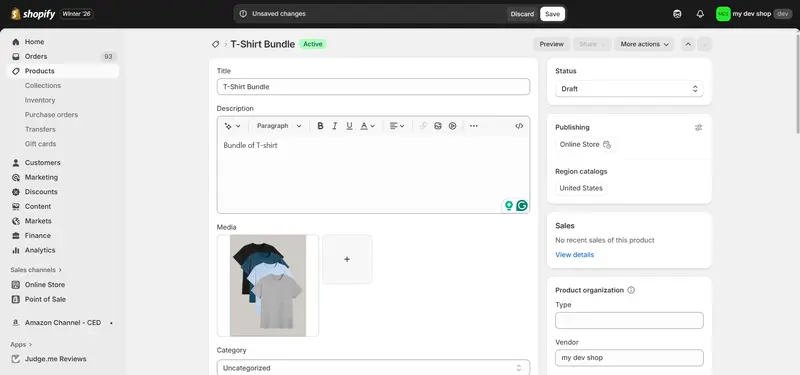This screenshot has height=375, width=800.
Task: Click the green MDS store avatar
Action: tap(723, 14)
